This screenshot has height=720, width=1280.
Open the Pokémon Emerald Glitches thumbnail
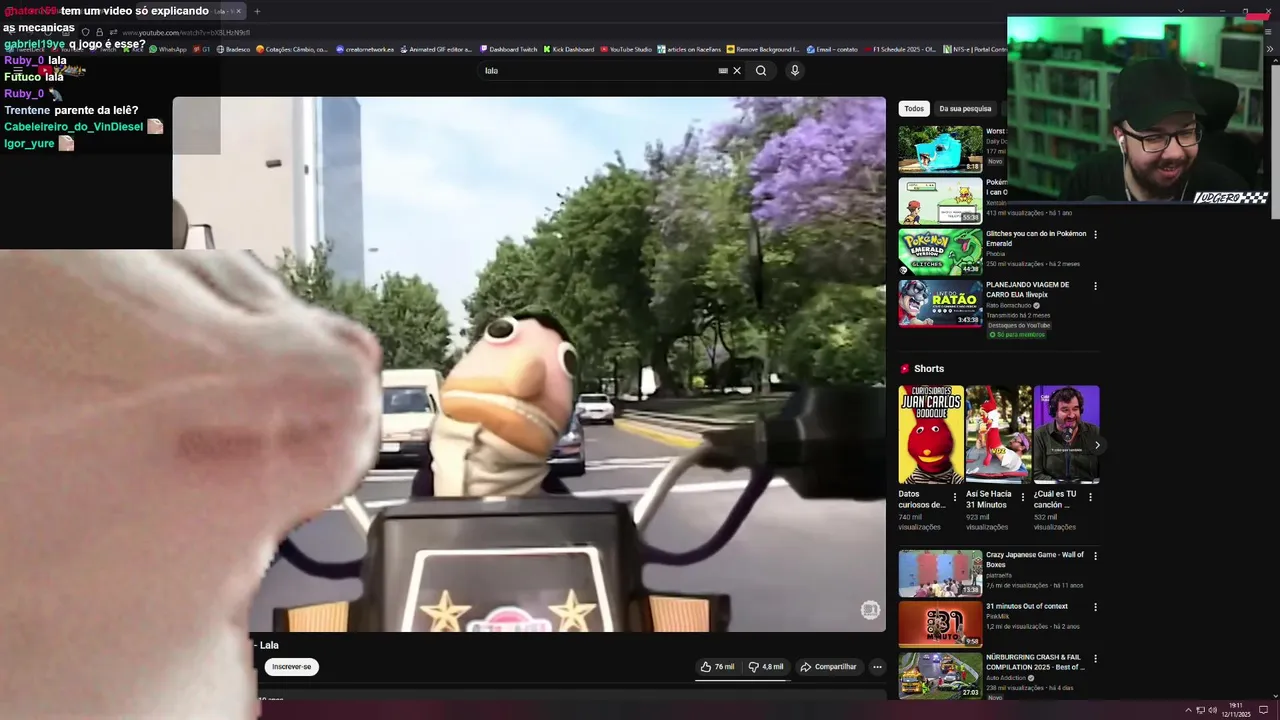940,252
